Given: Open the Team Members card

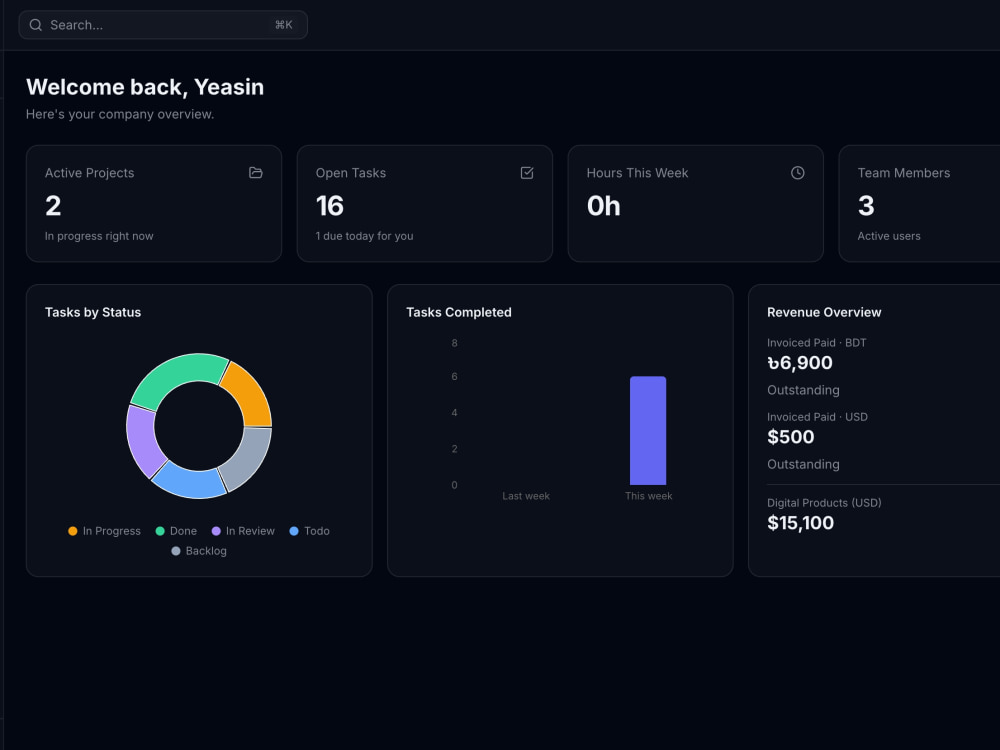Looking at the screenshot, I should coord(920,203).
